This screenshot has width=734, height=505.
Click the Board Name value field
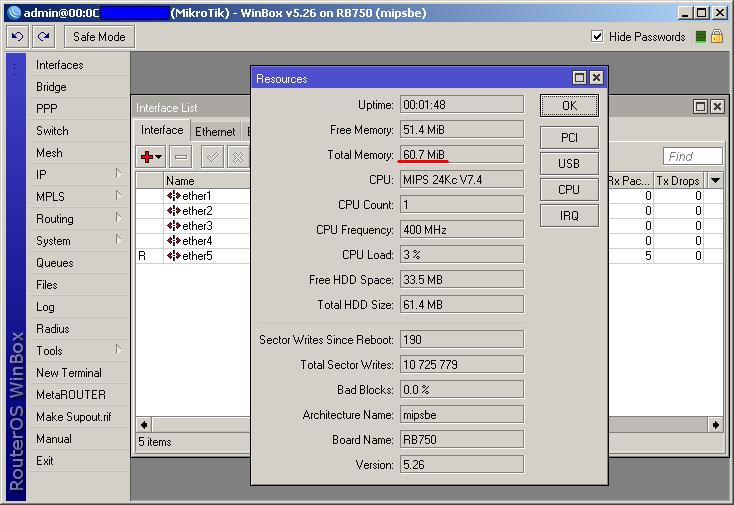(x=462, y=439)
